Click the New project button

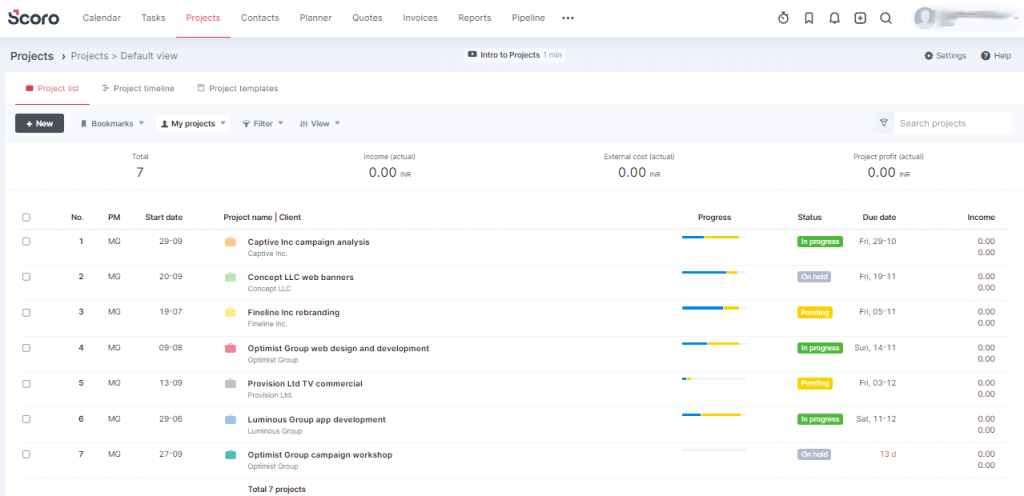[40, 123]
